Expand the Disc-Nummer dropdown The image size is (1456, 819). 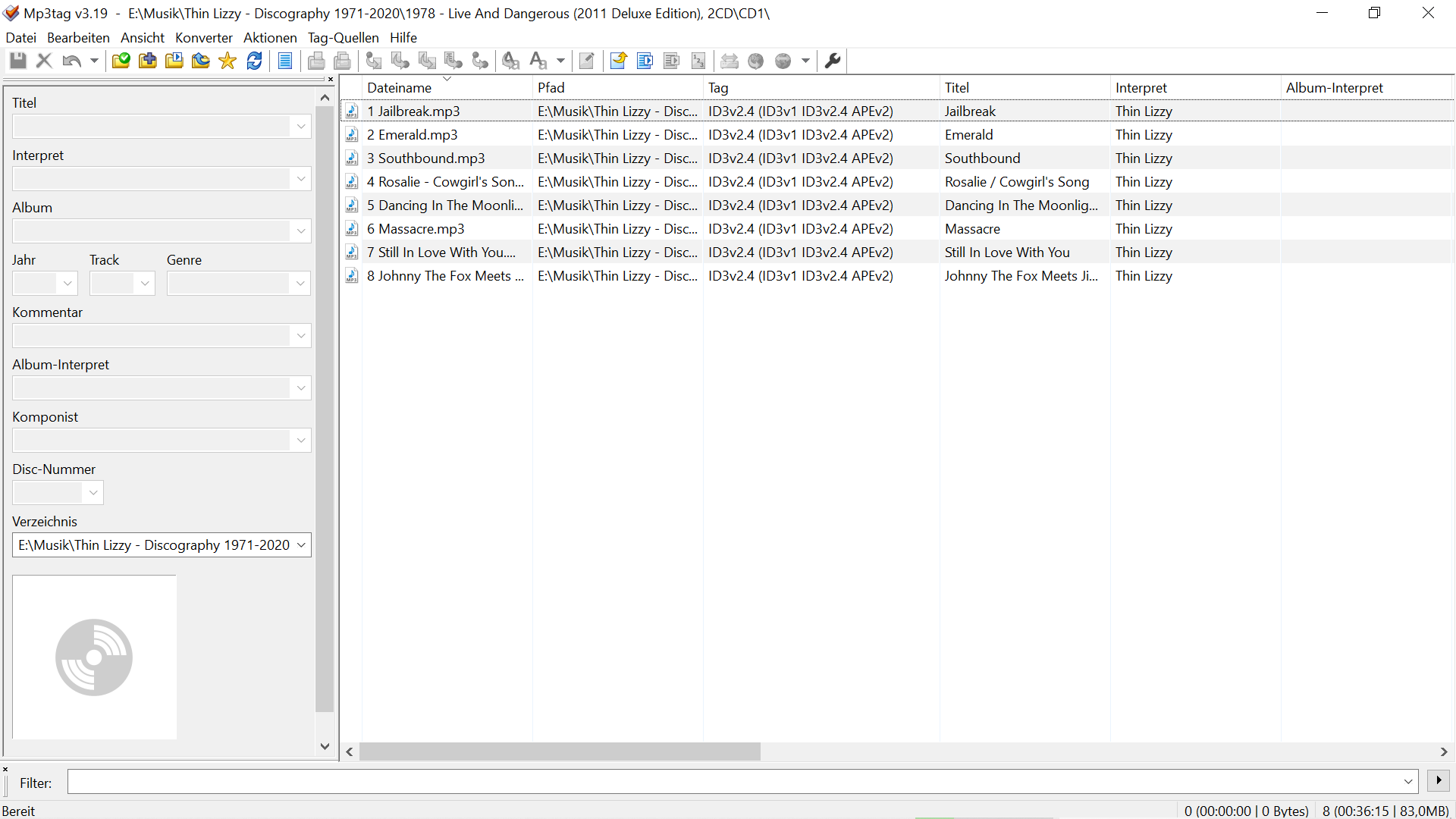click(93, 493)
